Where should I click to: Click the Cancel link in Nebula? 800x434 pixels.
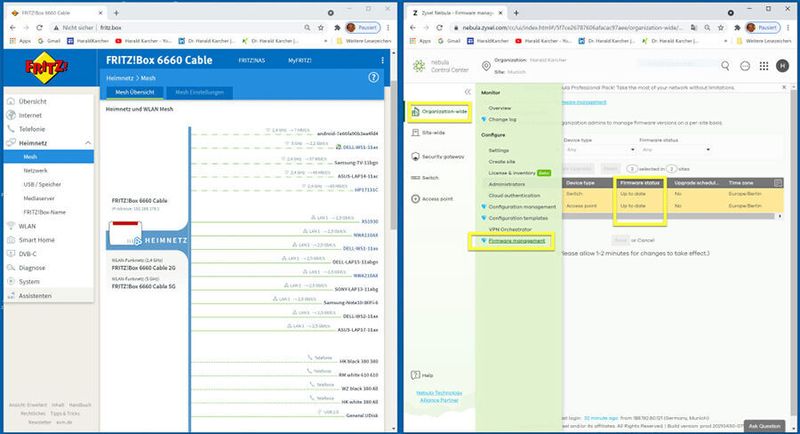(645, 240)
